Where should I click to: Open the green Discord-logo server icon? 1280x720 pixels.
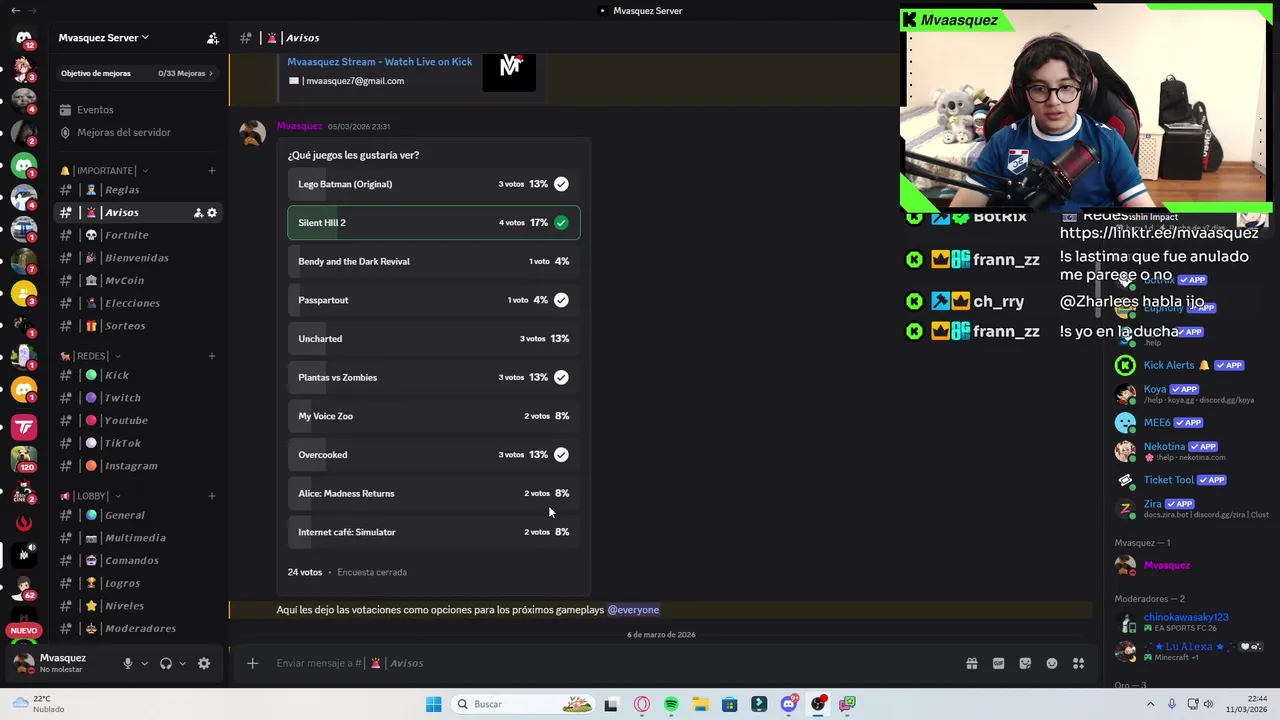24,164
